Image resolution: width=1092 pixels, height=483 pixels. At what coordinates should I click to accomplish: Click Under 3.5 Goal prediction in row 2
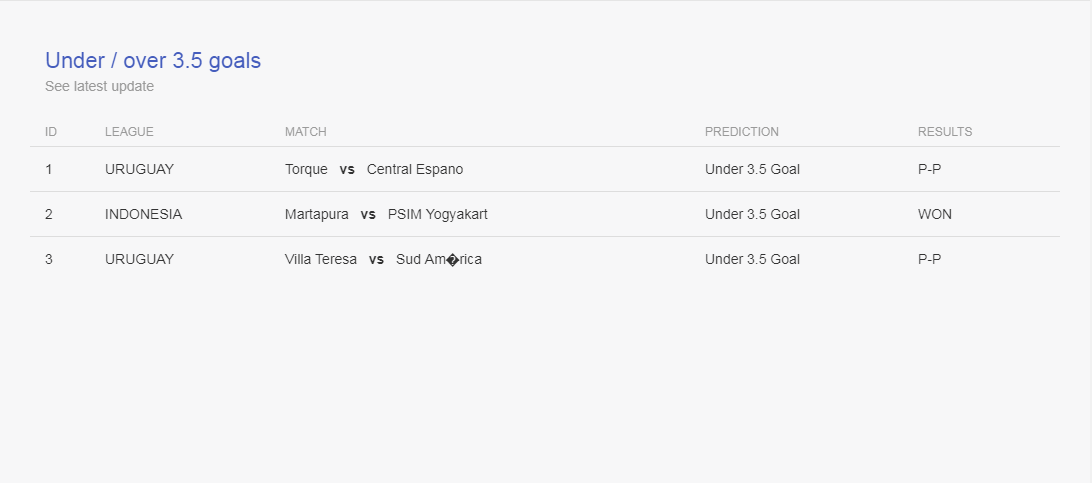click(x=752, y=214)
